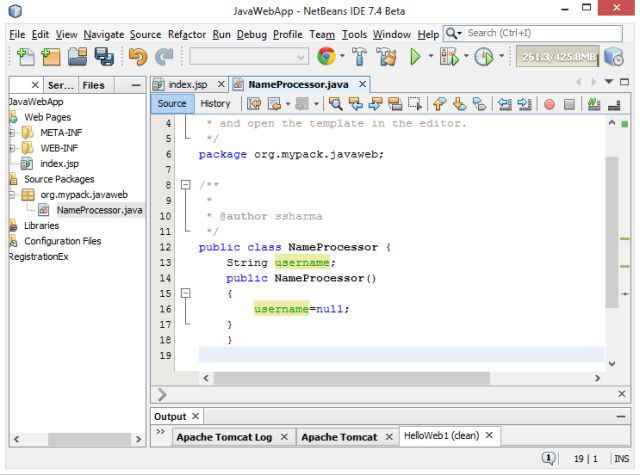Screen dimensions: 640x475
Task: Toggle Highlight Search in editor toolbar
Action: pos(395,104)
